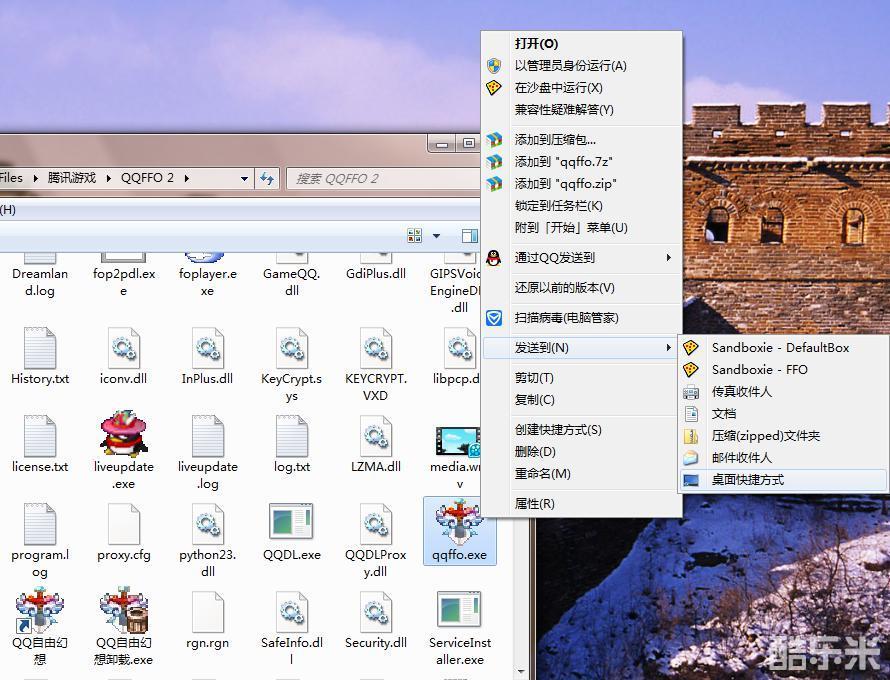Send to 桌面快捷方式
The image size is (890, 680).
784,480
